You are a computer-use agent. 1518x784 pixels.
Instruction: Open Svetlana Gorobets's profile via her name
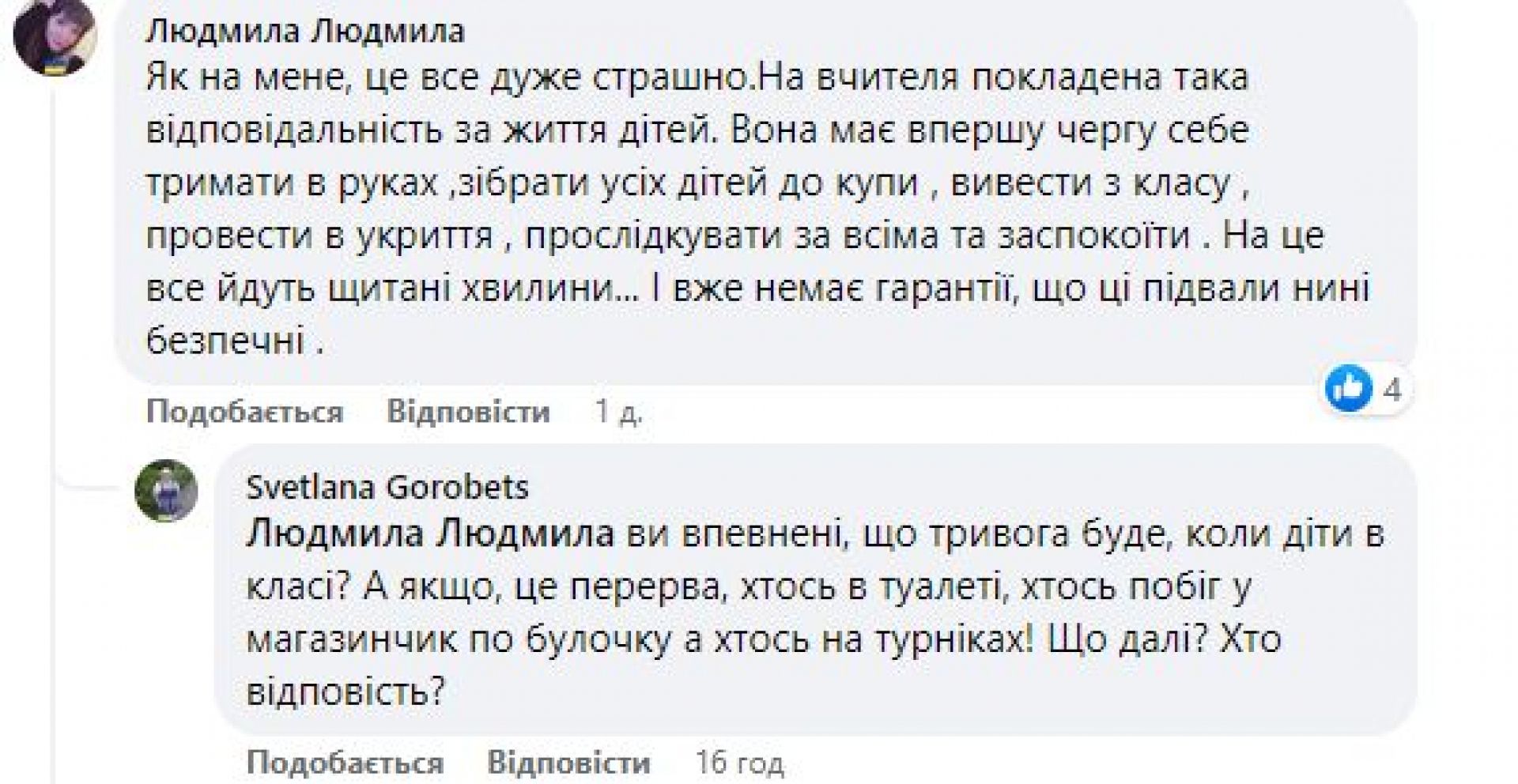click(x=387, y=487)
